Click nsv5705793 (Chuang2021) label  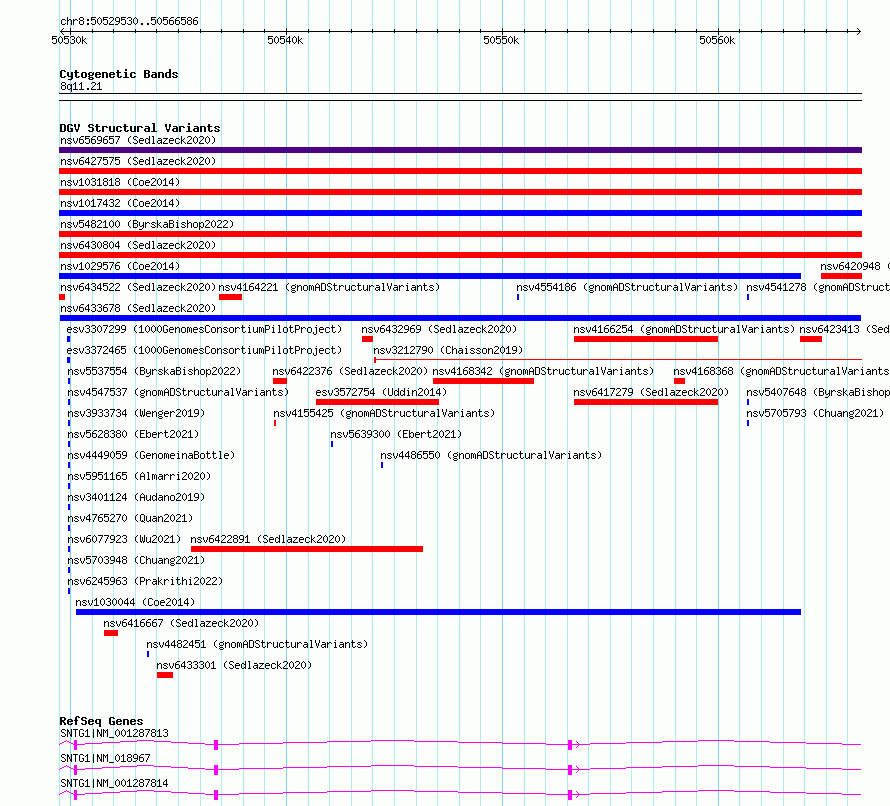[x=815, y=413]
